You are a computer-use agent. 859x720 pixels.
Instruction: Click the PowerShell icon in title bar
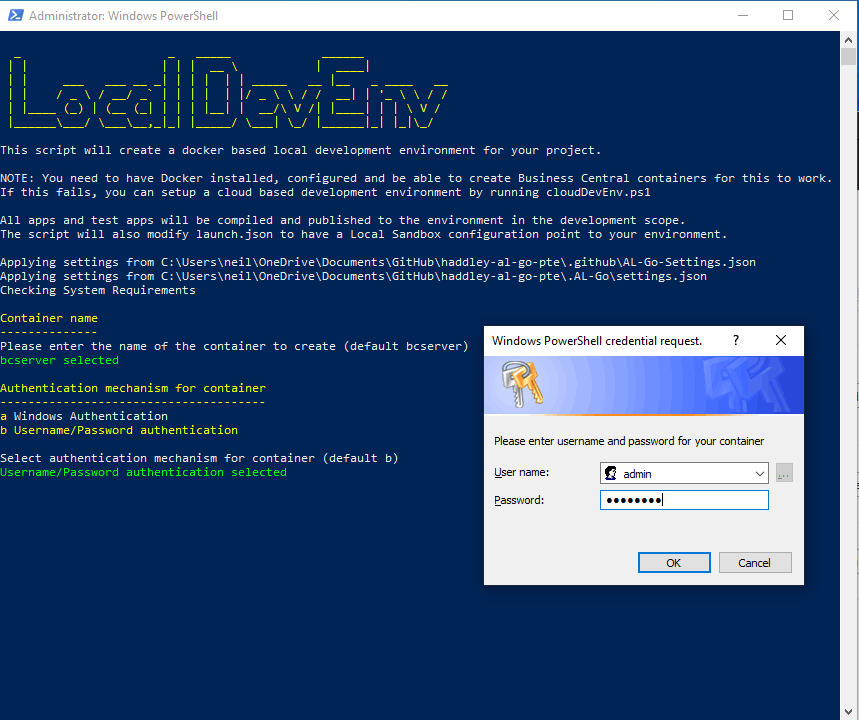point(15,15)
